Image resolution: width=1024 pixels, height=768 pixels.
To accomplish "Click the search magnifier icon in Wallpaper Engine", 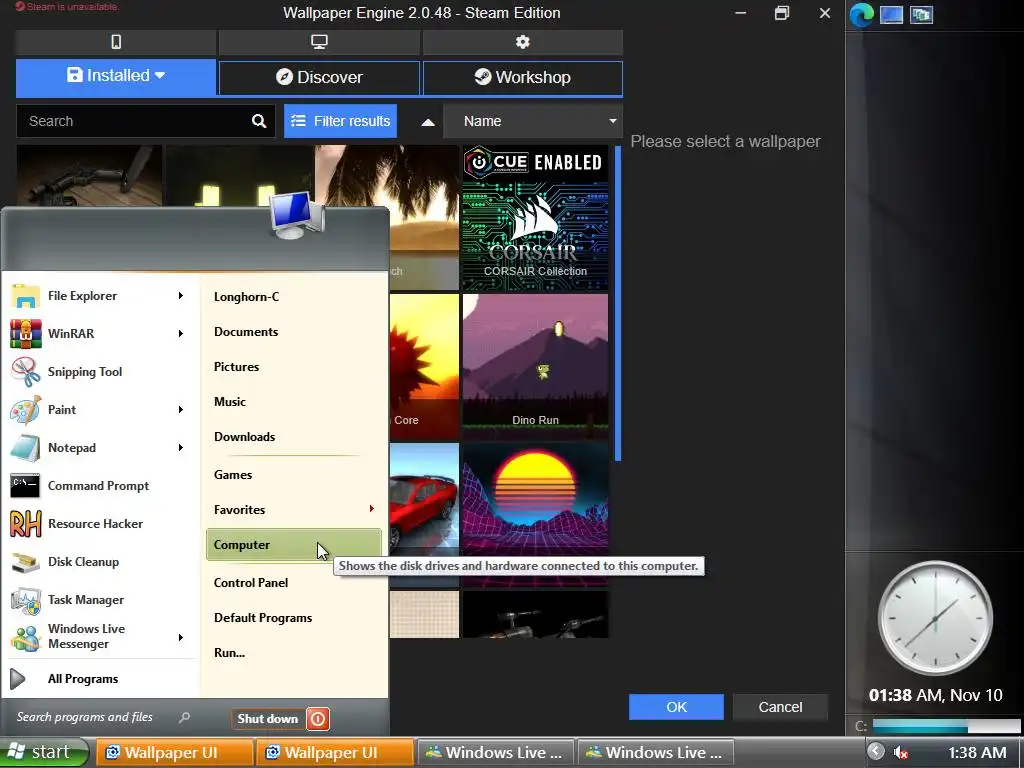I will pos(259,121).
